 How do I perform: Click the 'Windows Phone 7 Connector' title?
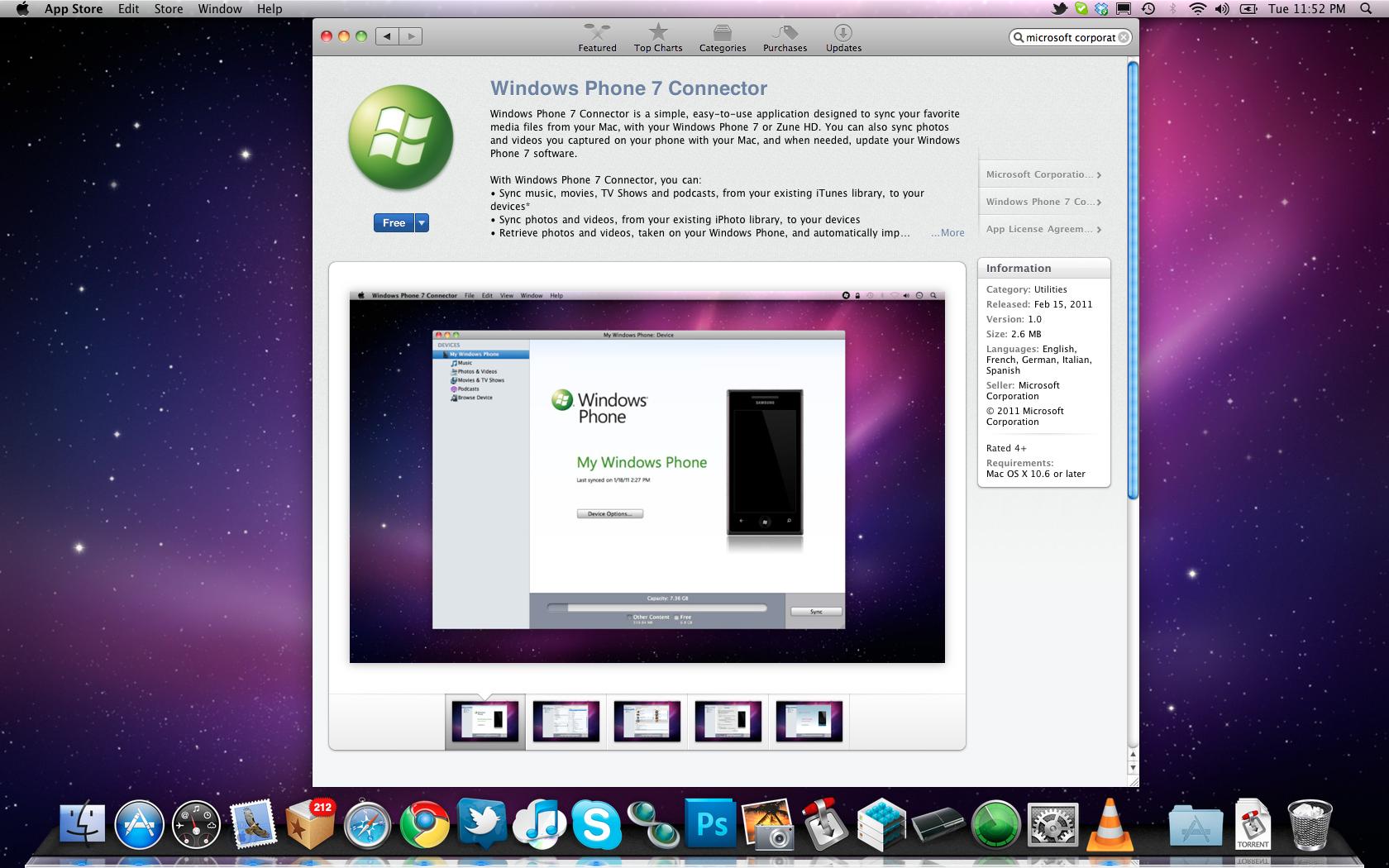(x=628, y=88)
